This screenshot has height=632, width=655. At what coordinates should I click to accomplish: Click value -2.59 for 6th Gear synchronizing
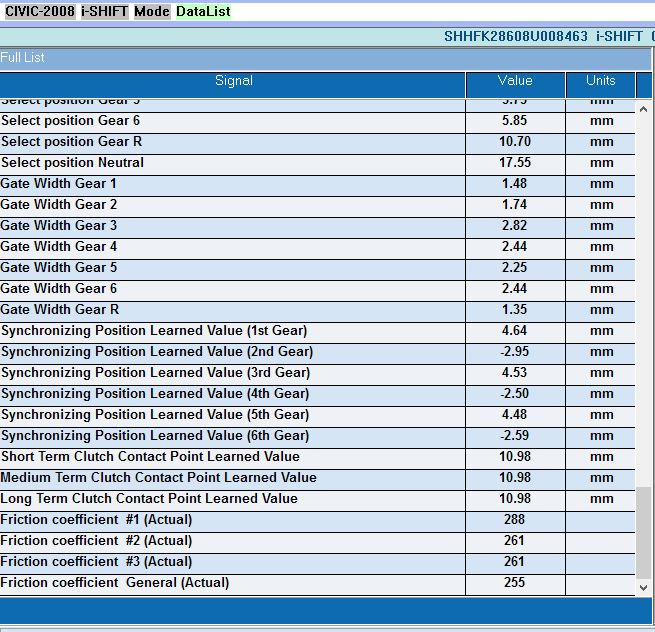point(515,435)
